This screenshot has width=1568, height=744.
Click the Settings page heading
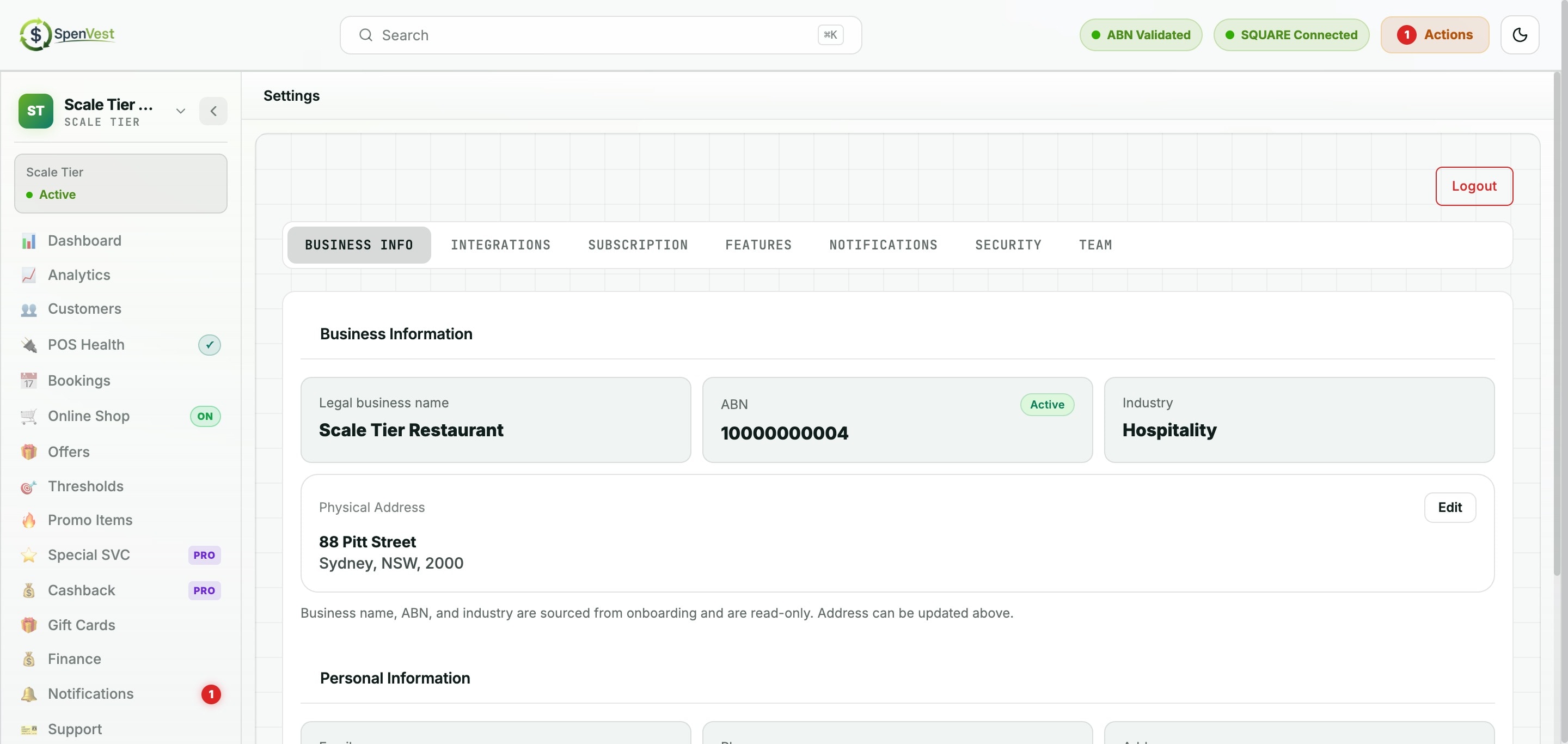291,96
